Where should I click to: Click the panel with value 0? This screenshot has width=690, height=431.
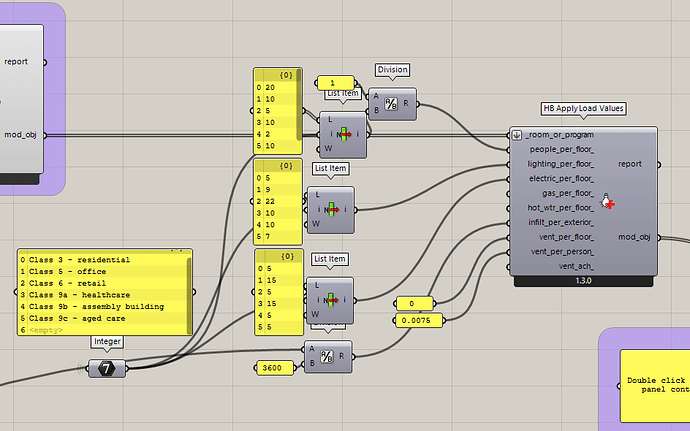point(414,304)
